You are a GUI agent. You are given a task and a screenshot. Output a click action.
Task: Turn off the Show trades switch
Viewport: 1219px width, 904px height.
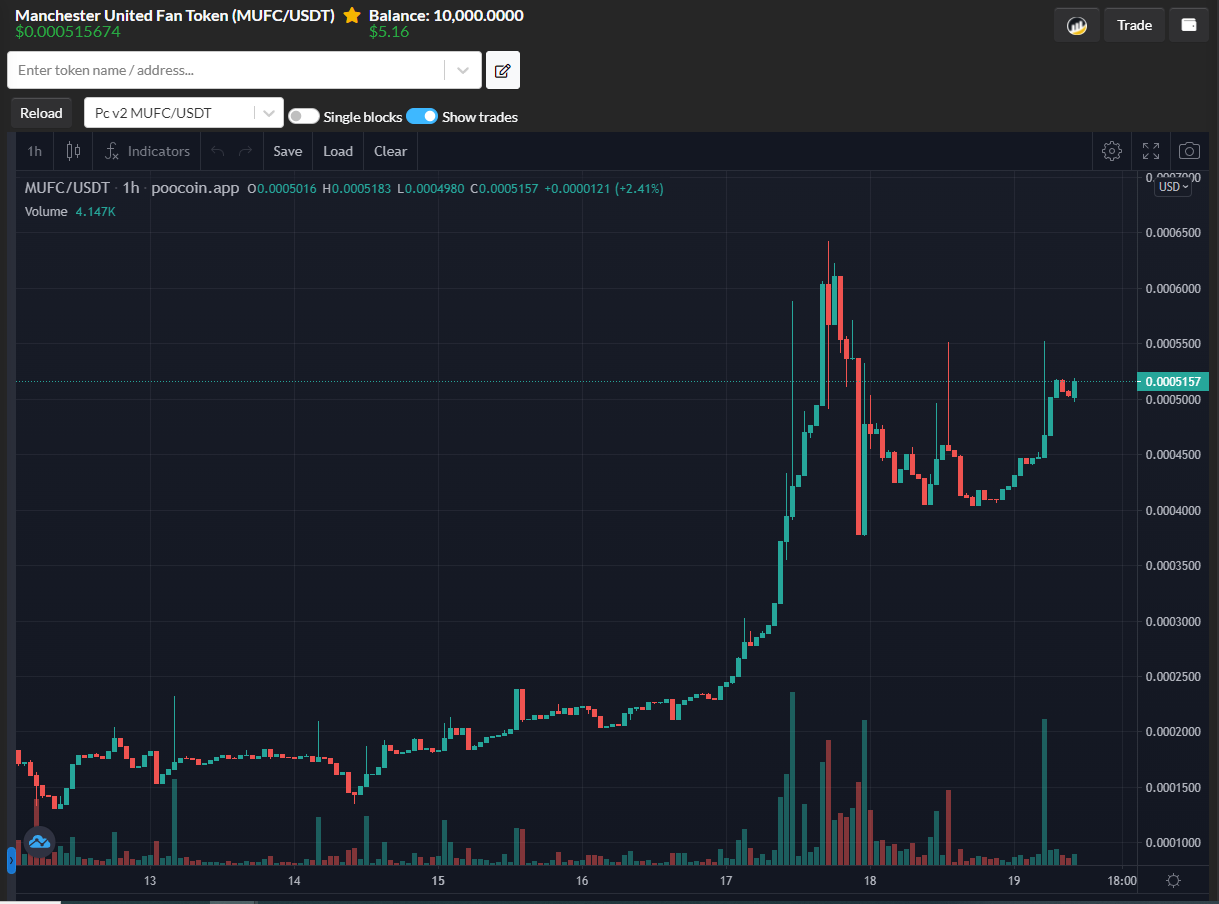point(422,116)
